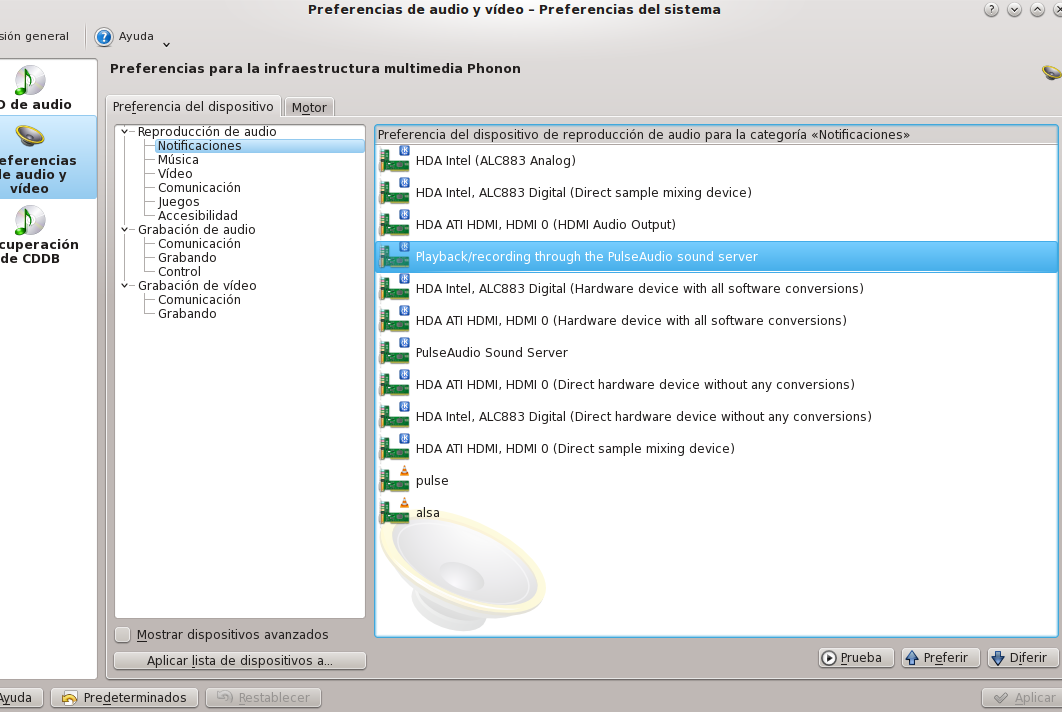This screenshot has height=712, width=1062.
Task: Select Comunicación under Grabación de audio
Action: pyautogui.click(x=199, y=244)
